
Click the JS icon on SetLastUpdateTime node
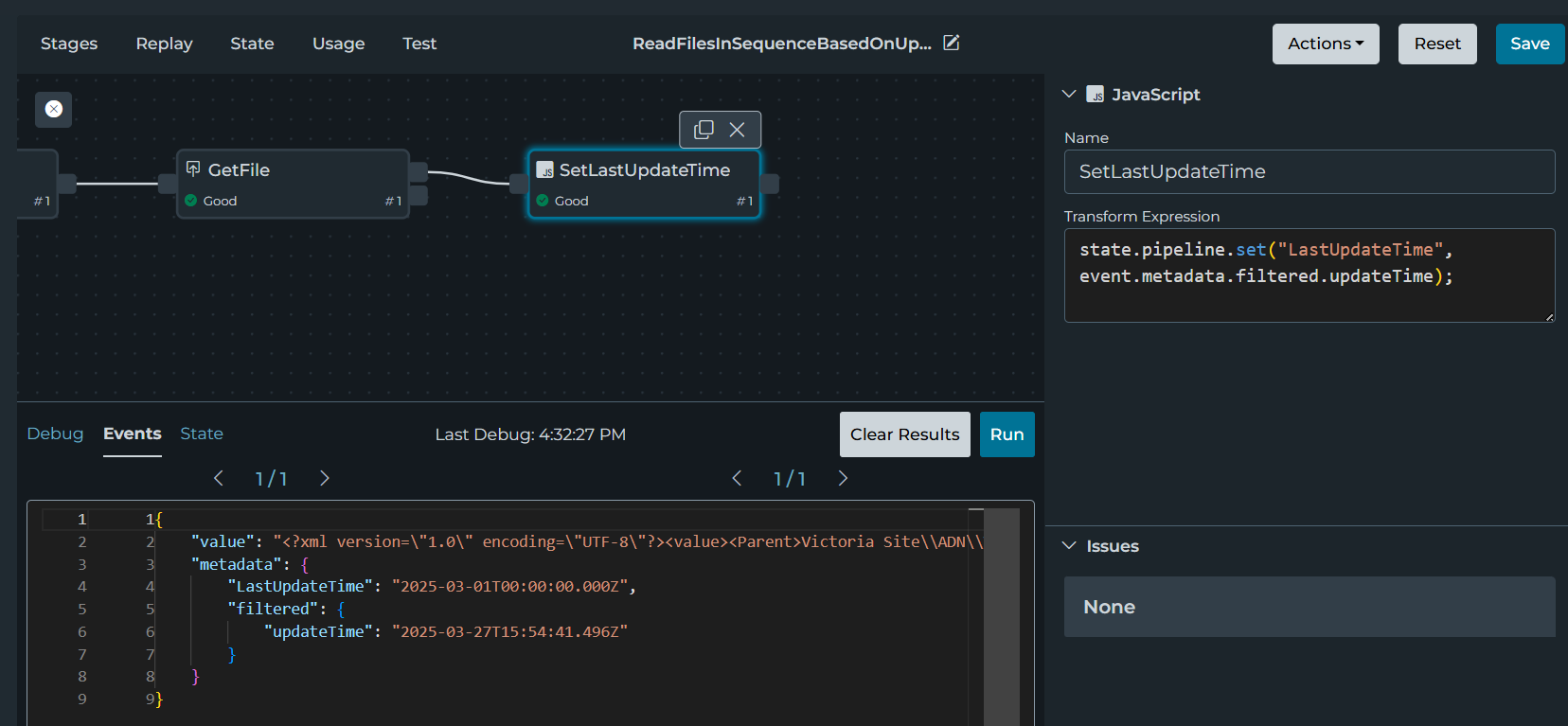click(x=545, y=170)
